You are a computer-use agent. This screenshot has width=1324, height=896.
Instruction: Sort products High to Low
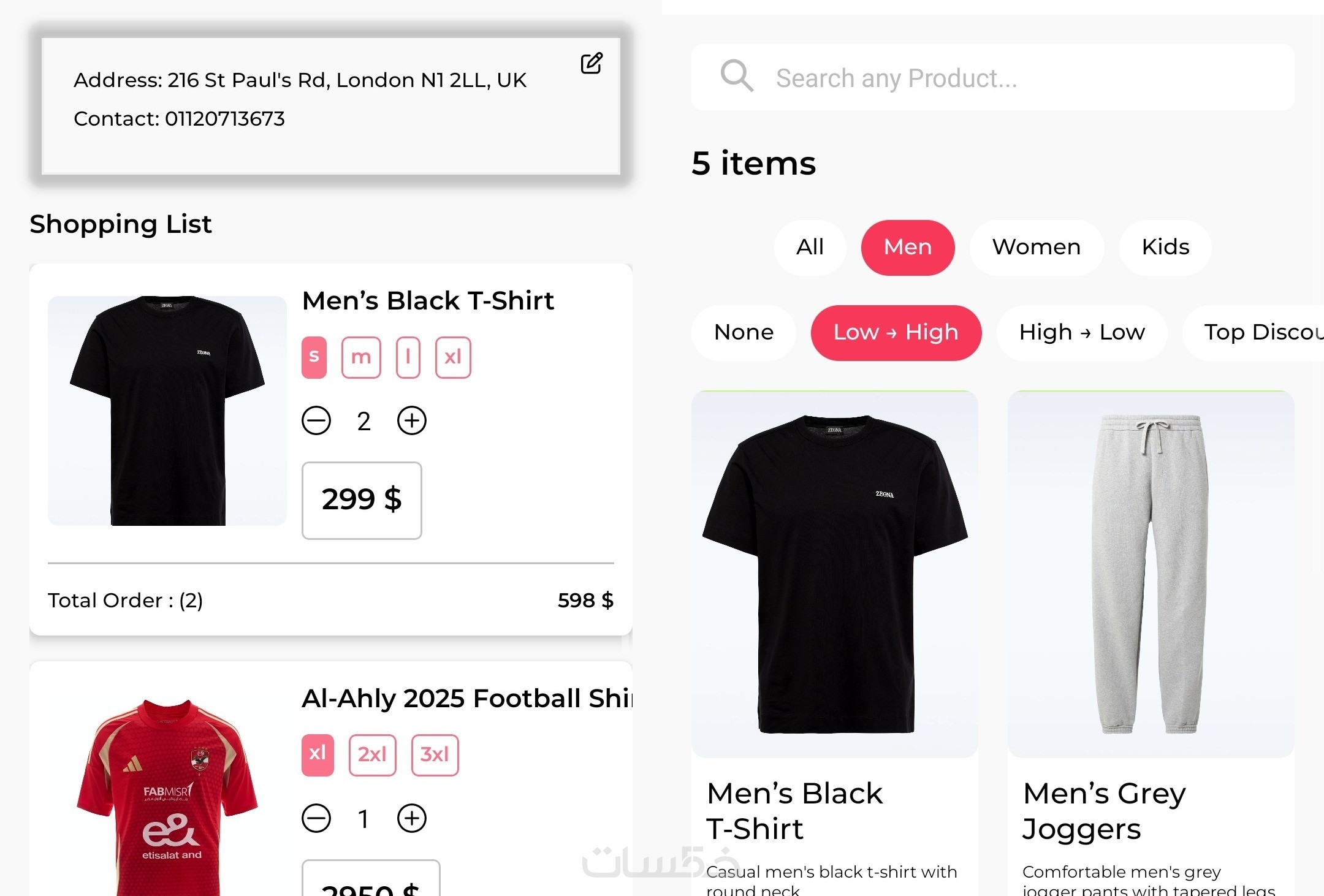coord(1081,332)
